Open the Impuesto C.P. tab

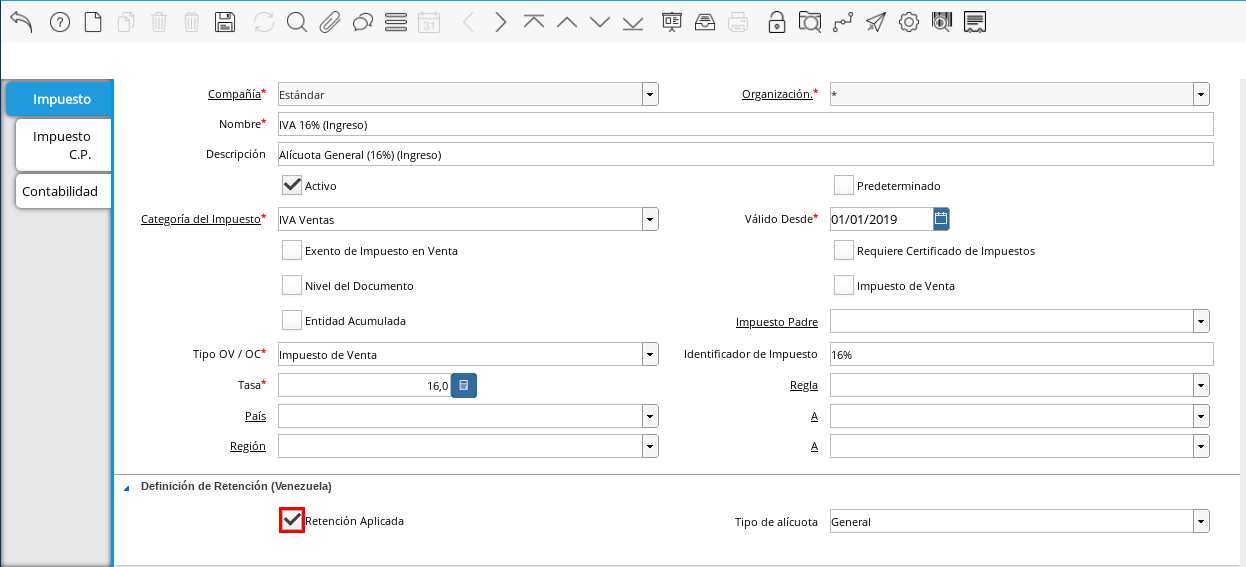61,145
